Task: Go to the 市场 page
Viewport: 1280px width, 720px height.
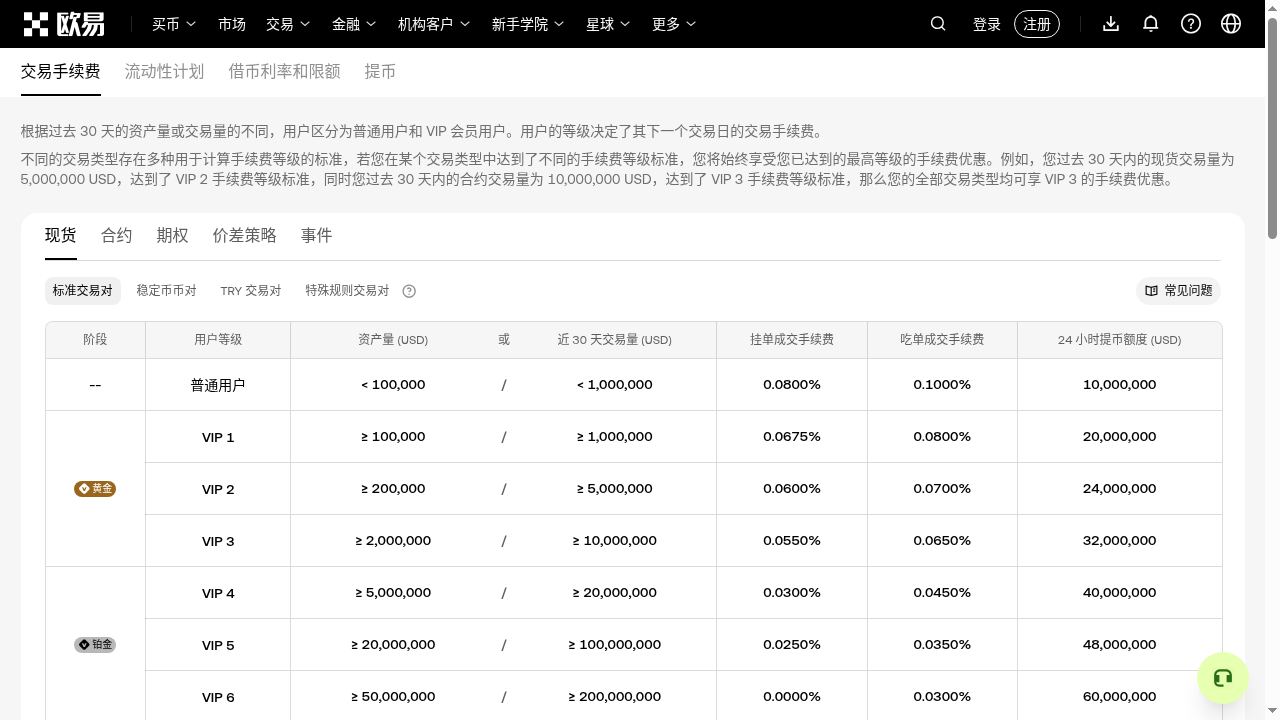Action: (x=232, y=24)
